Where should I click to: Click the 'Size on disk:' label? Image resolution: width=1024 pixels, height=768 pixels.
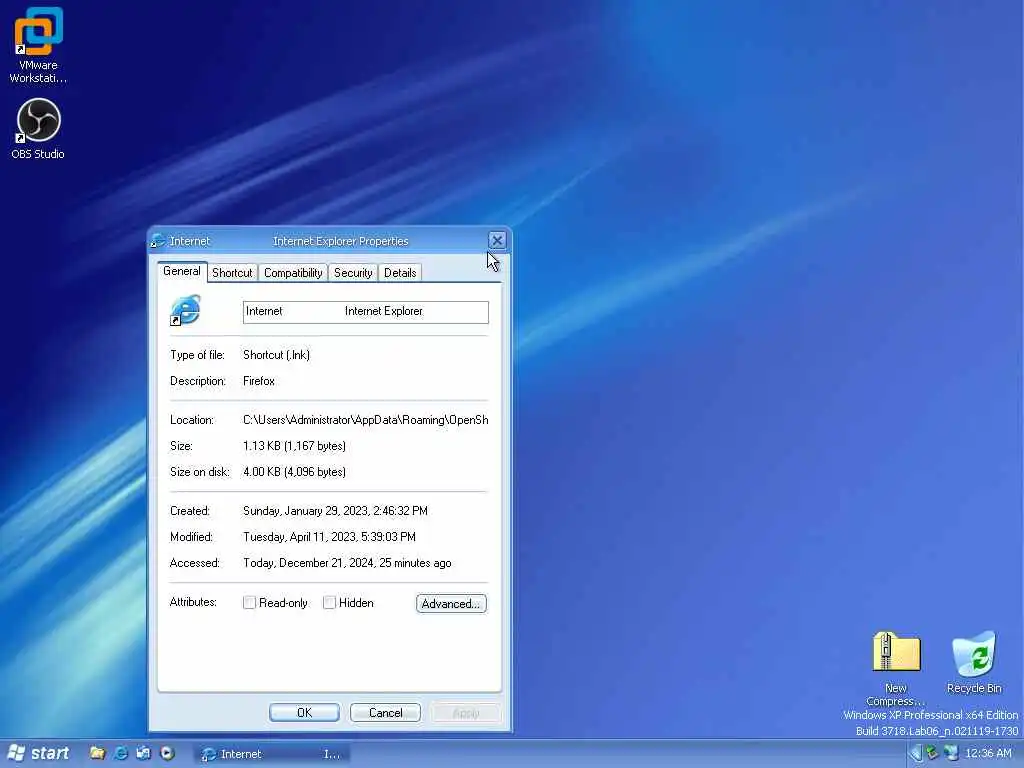[x=200, y=472]
